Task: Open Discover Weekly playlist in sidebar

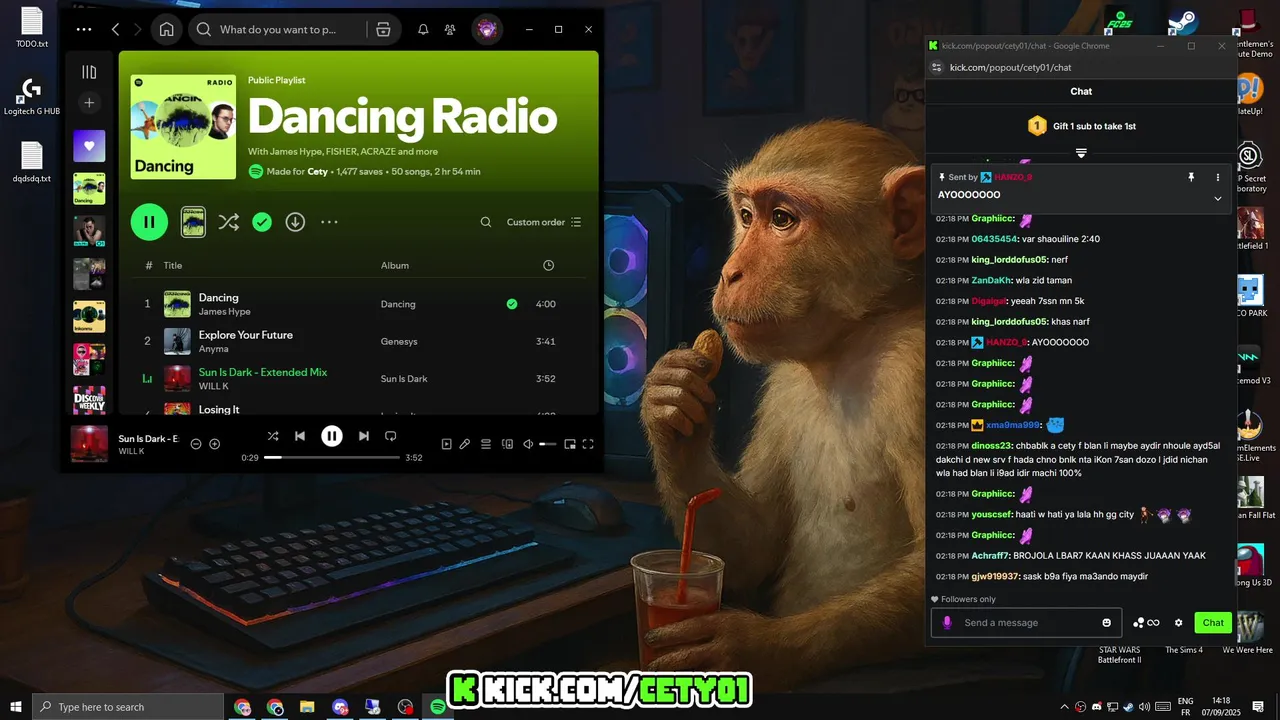Action: [x=89, y=401]
